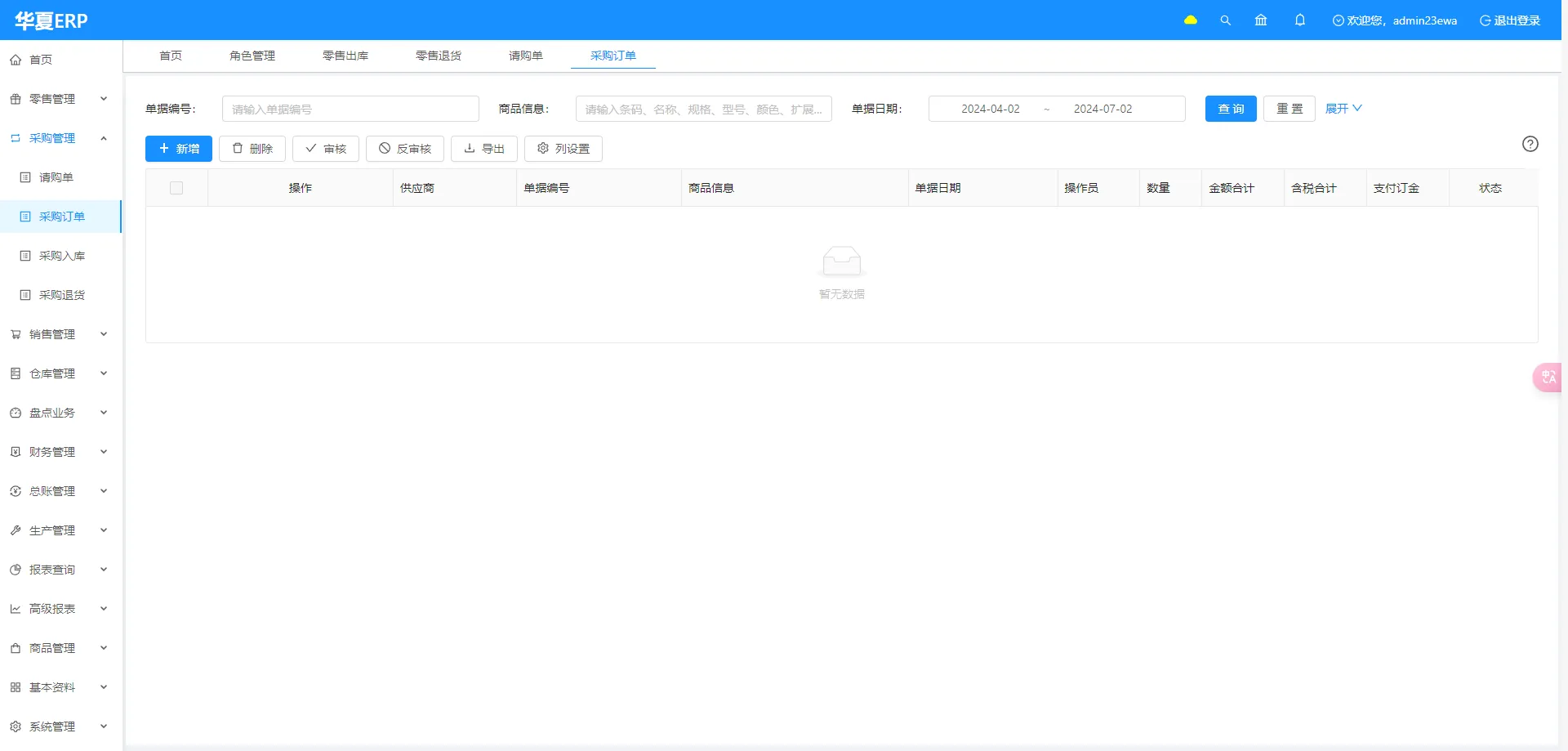Click the bank building icon in header
This screenshot has height=751, width=1568.
(1261, 20)
